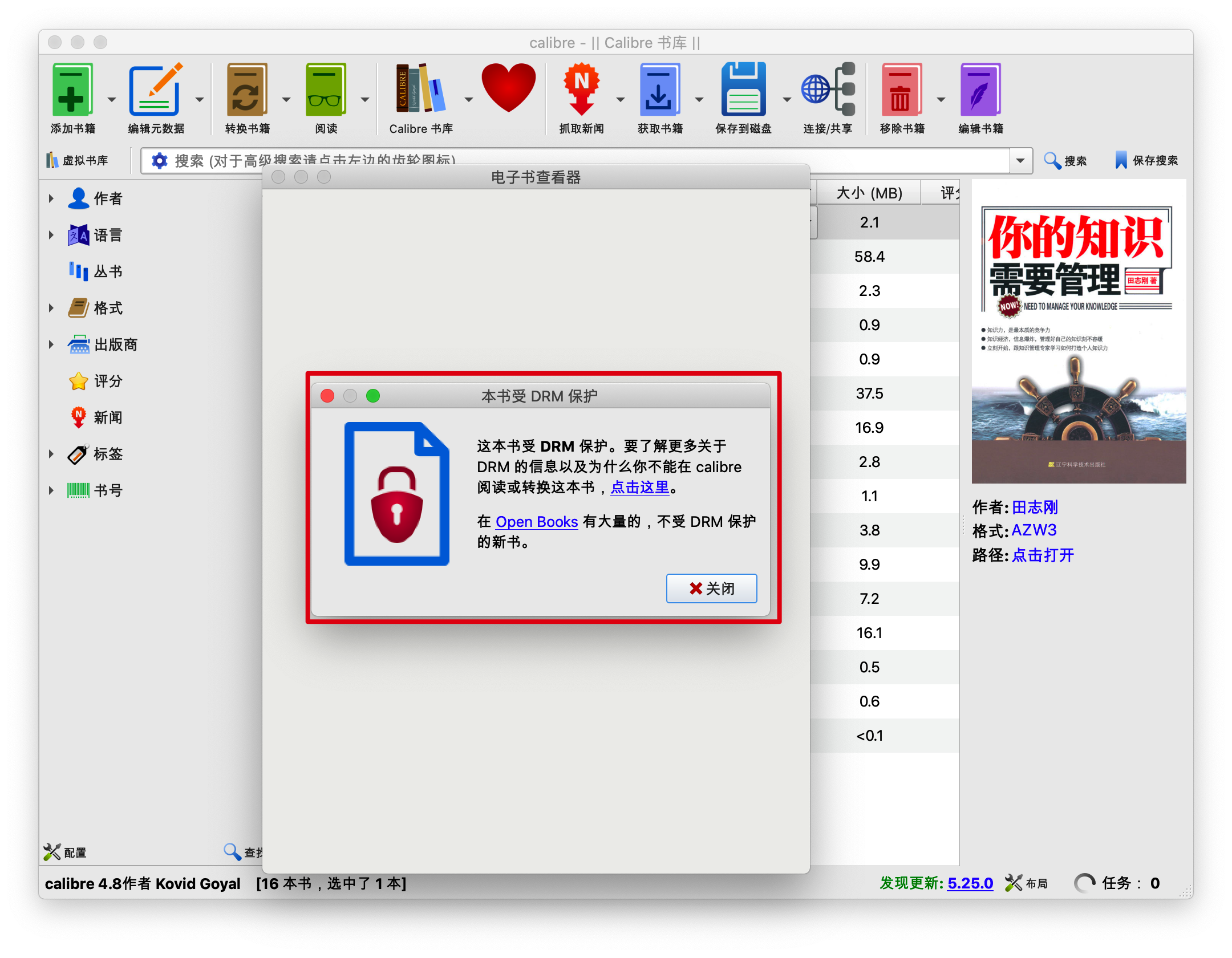Click the 出版商 publisher icon in sidebar
1232x958 pixels.
tap(78, 344)
